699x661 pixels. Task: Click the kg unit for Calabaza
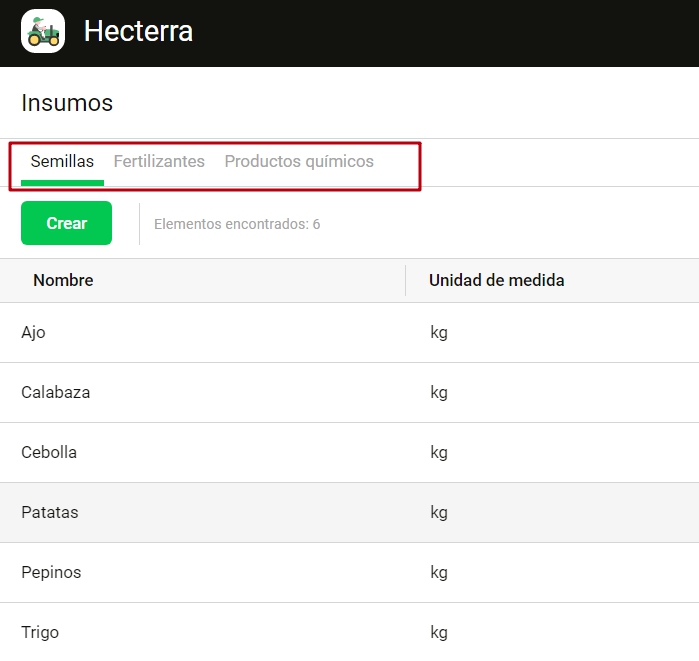point(439,393)
